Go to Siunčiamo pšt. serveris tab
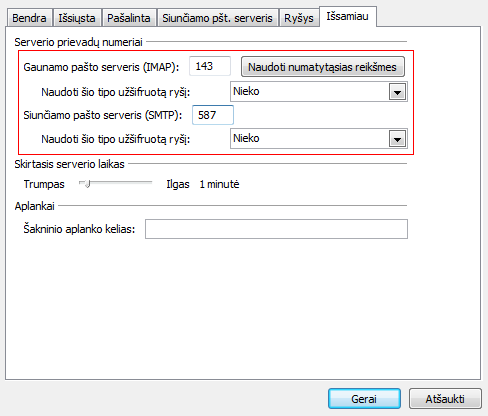Viewport: 488px width, 416px height. tap(217, 18)
